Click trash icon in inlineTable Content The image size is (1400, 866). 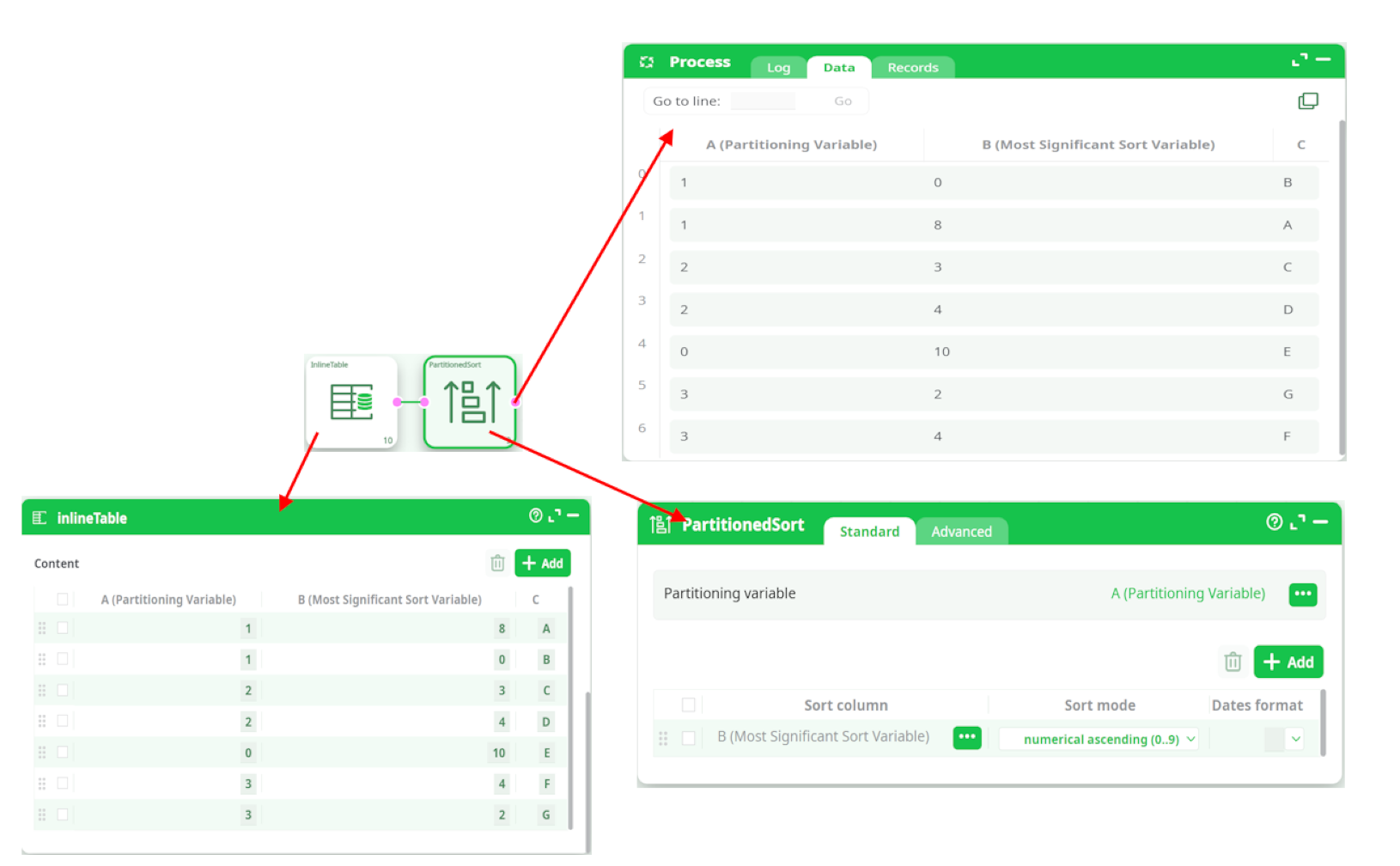click(x=497, y=564)
